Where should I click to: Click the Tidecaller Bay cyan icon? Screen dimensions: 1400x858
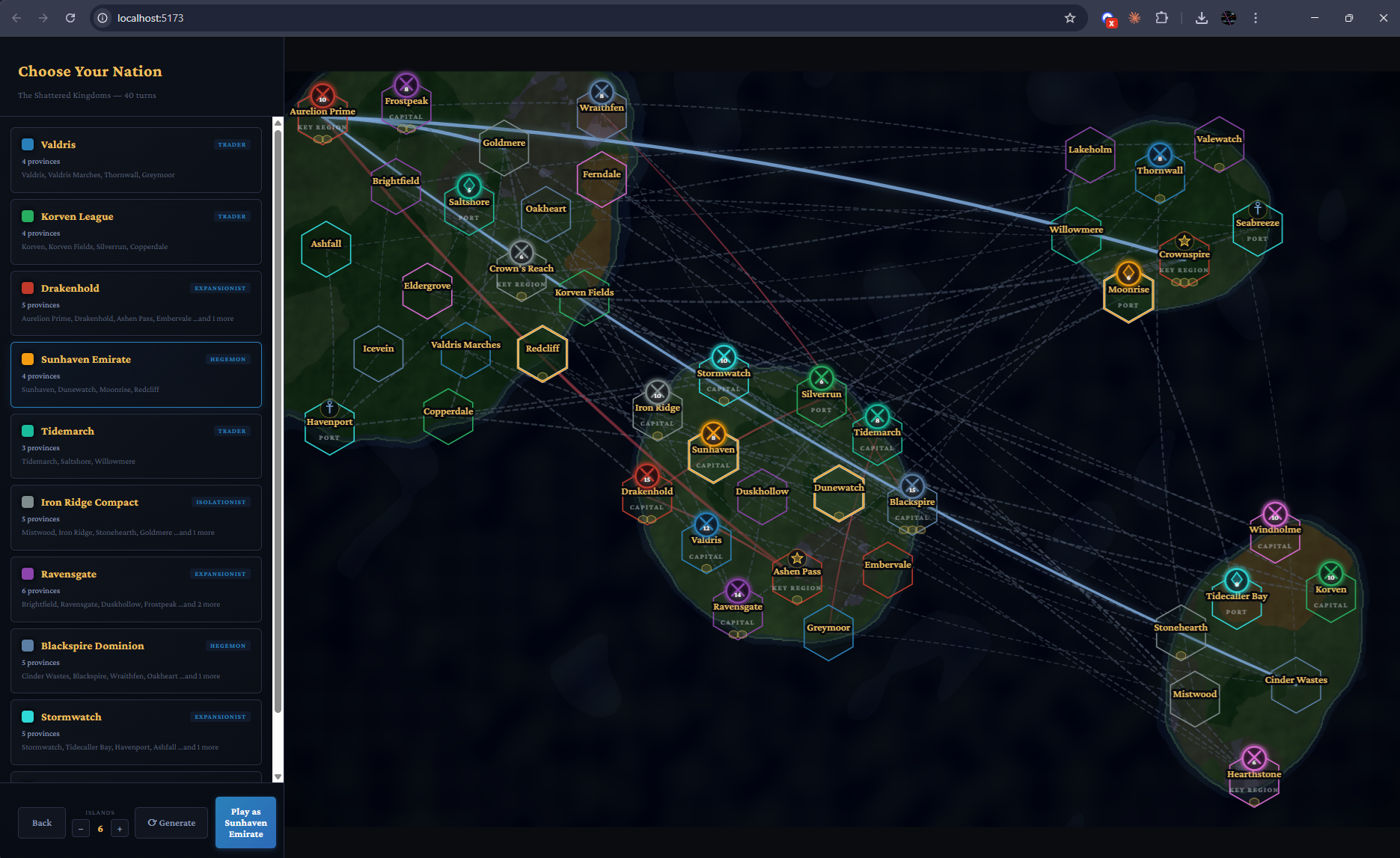point(1236,580)
